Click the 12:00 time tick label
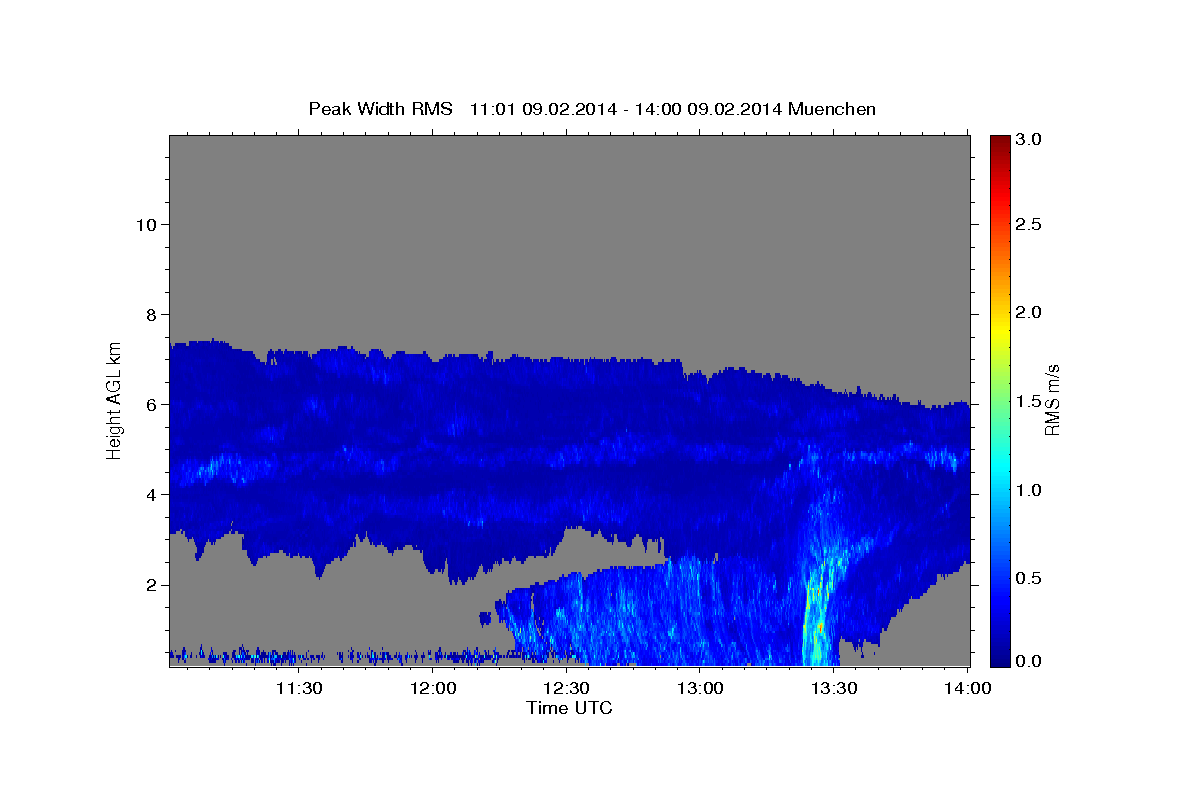 tap(433, 688)
